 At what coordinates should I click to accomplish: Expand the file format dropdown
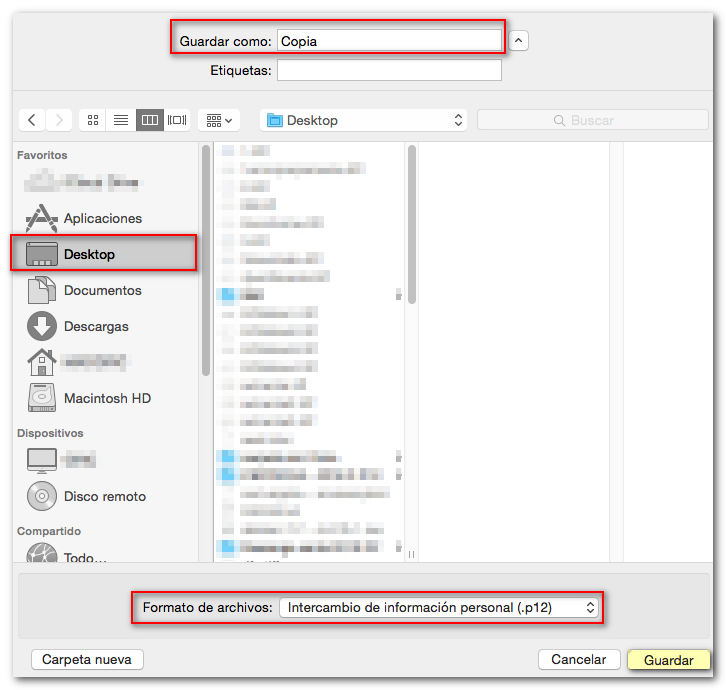[x=439, y=607]
